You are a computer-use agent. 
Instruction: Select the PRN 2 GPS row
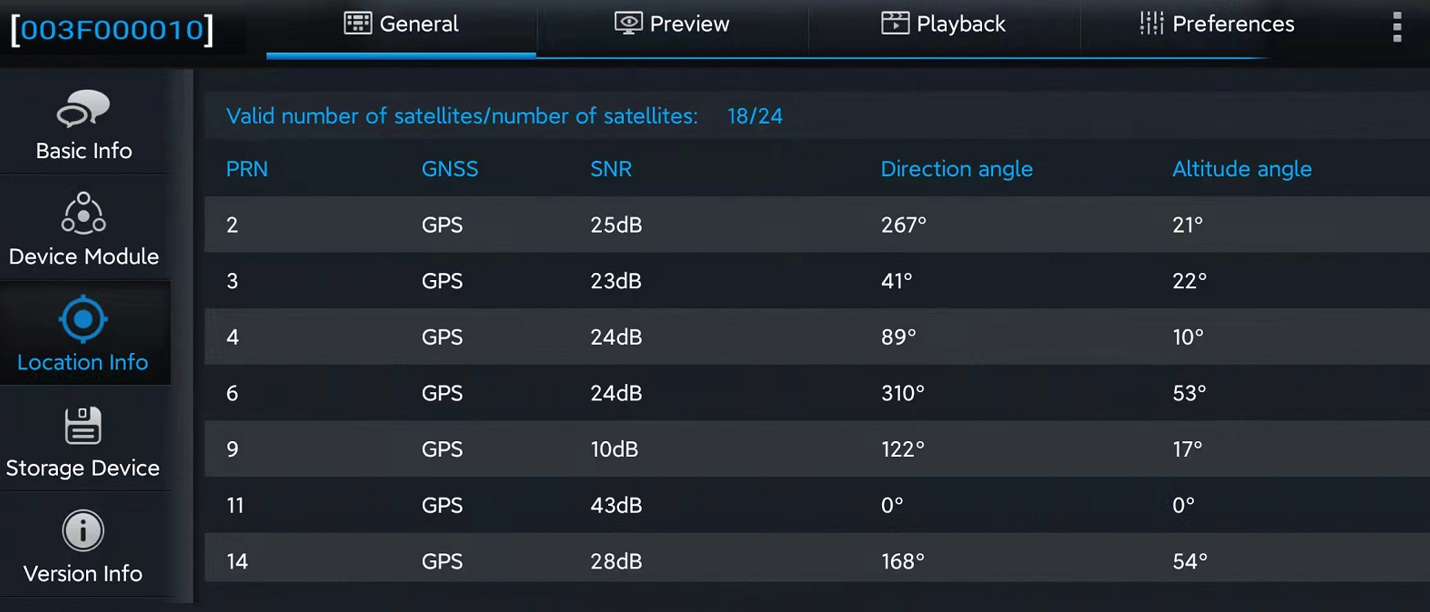pyautogui.click(x=817, y=225)
